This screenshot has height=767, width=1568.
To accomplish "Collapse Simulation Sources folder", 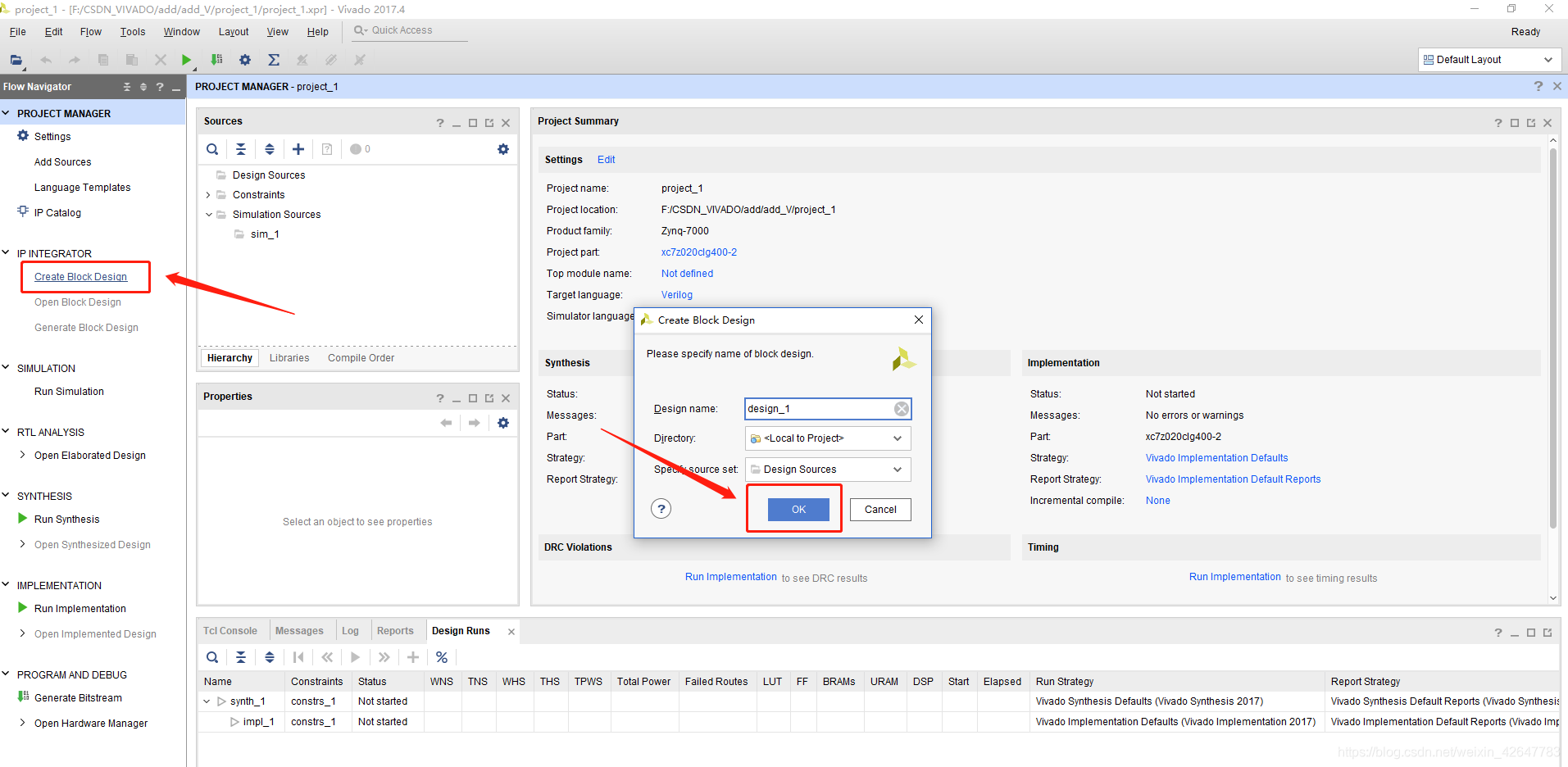I will (x=208, y=215).
